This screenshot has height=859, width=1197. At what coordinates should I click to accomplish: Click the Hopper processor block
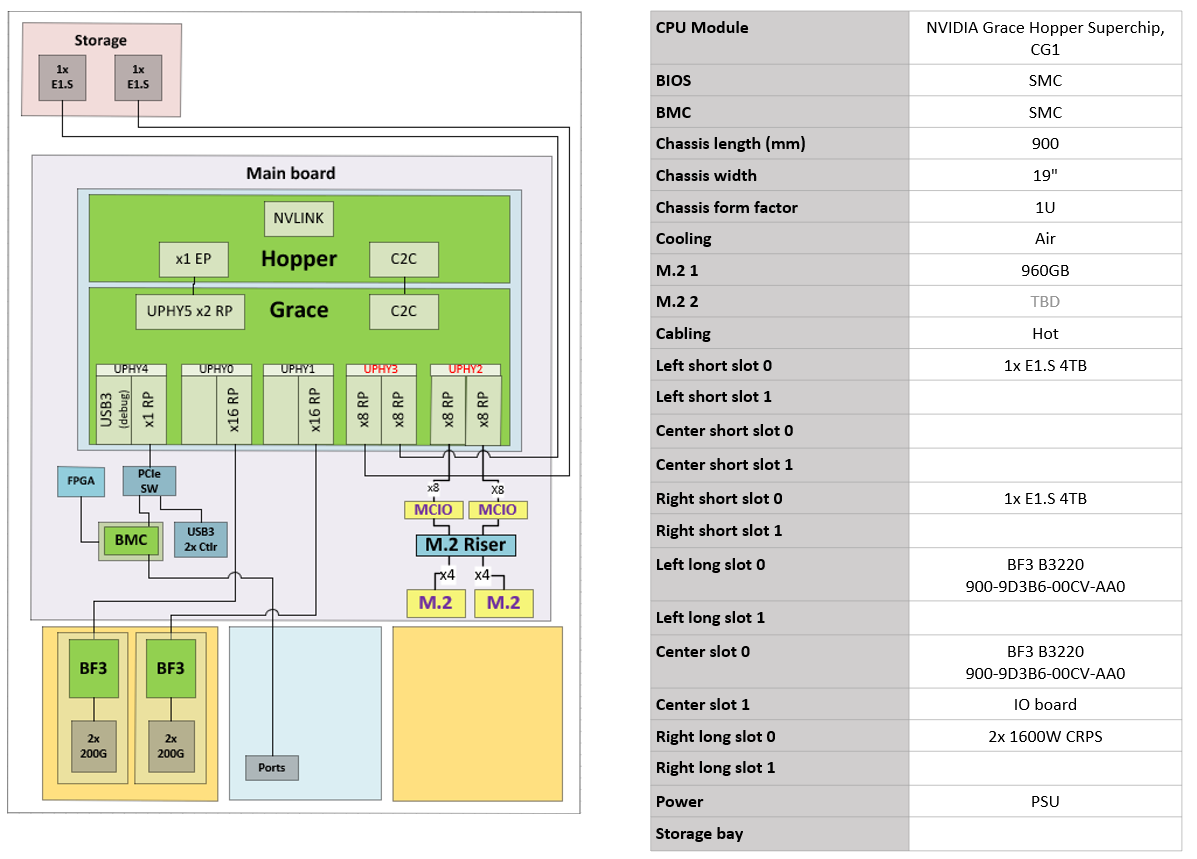click(x=297, y=259)
